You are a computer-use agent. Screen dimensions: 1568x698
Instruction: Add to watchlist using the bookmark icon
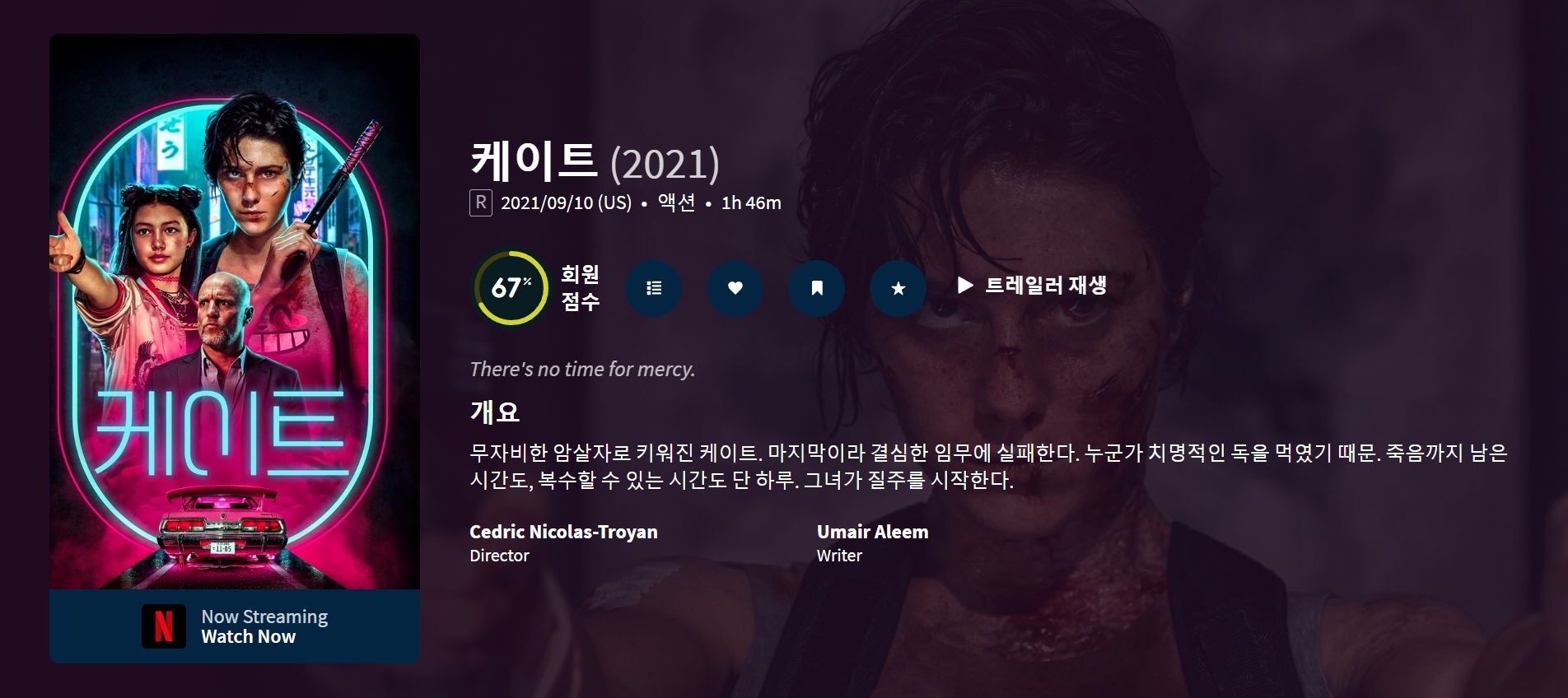817,288
